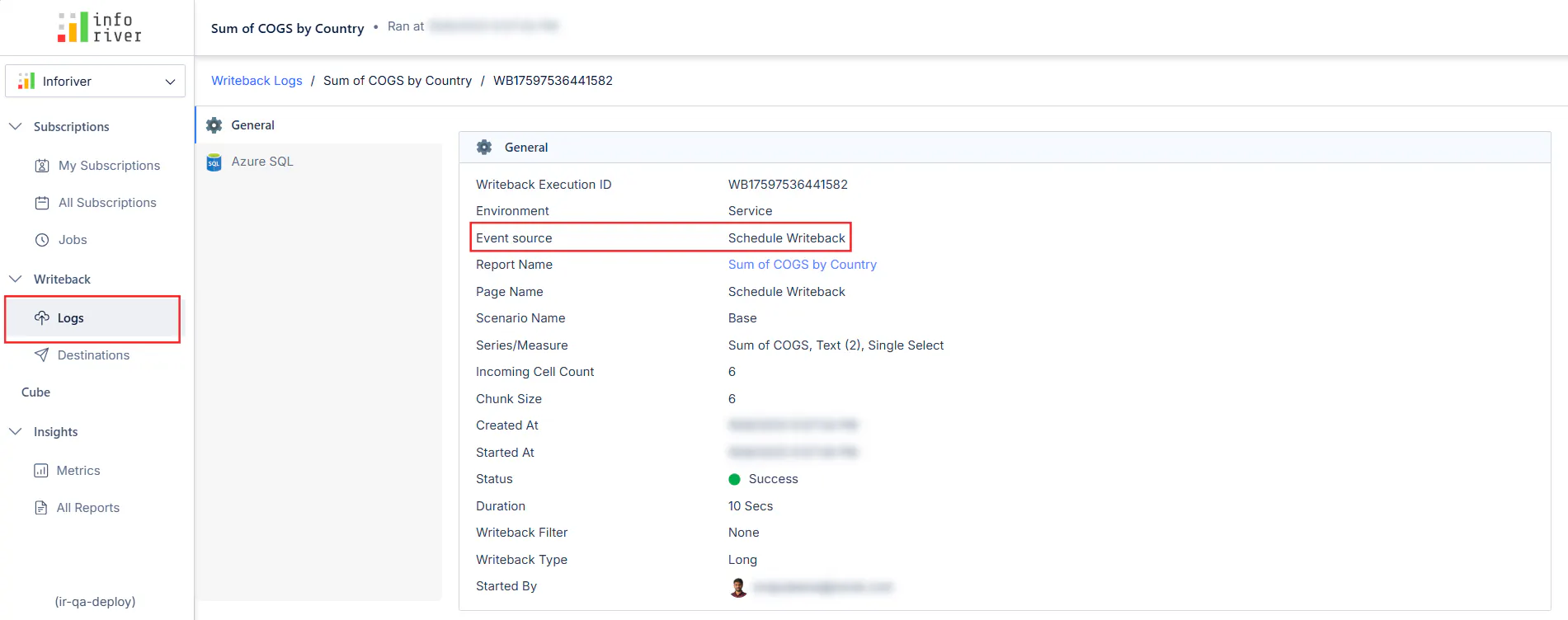Collapse the Insights section chevron

tap(16, 431)
